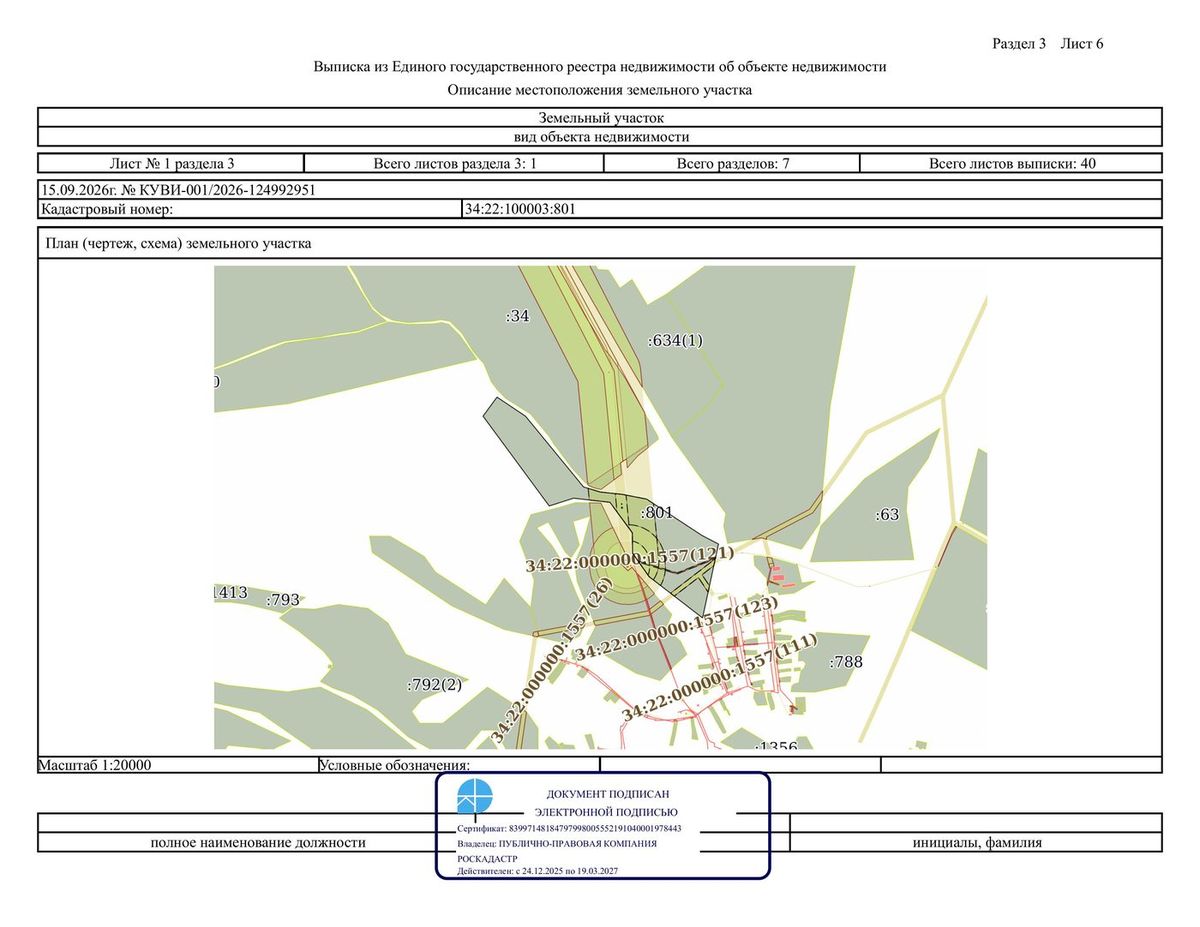Select the heading "План (чертеж, схема) земельного участка"
The height and width of the screenshot is (927, 1200).
pyautogui.click(x=179, y=243)
